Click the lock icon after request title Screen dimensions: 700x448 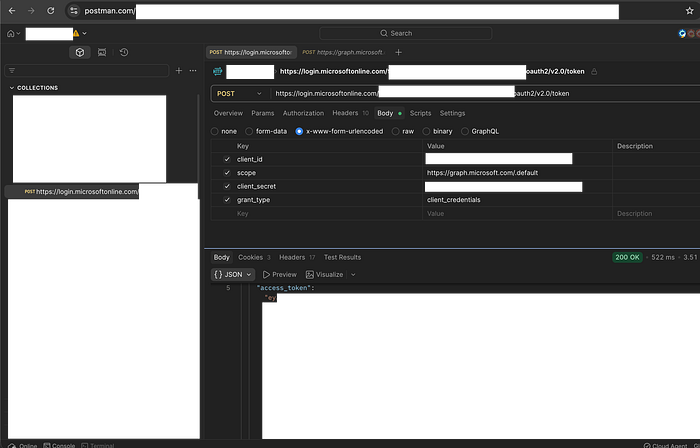click(594, 71)
